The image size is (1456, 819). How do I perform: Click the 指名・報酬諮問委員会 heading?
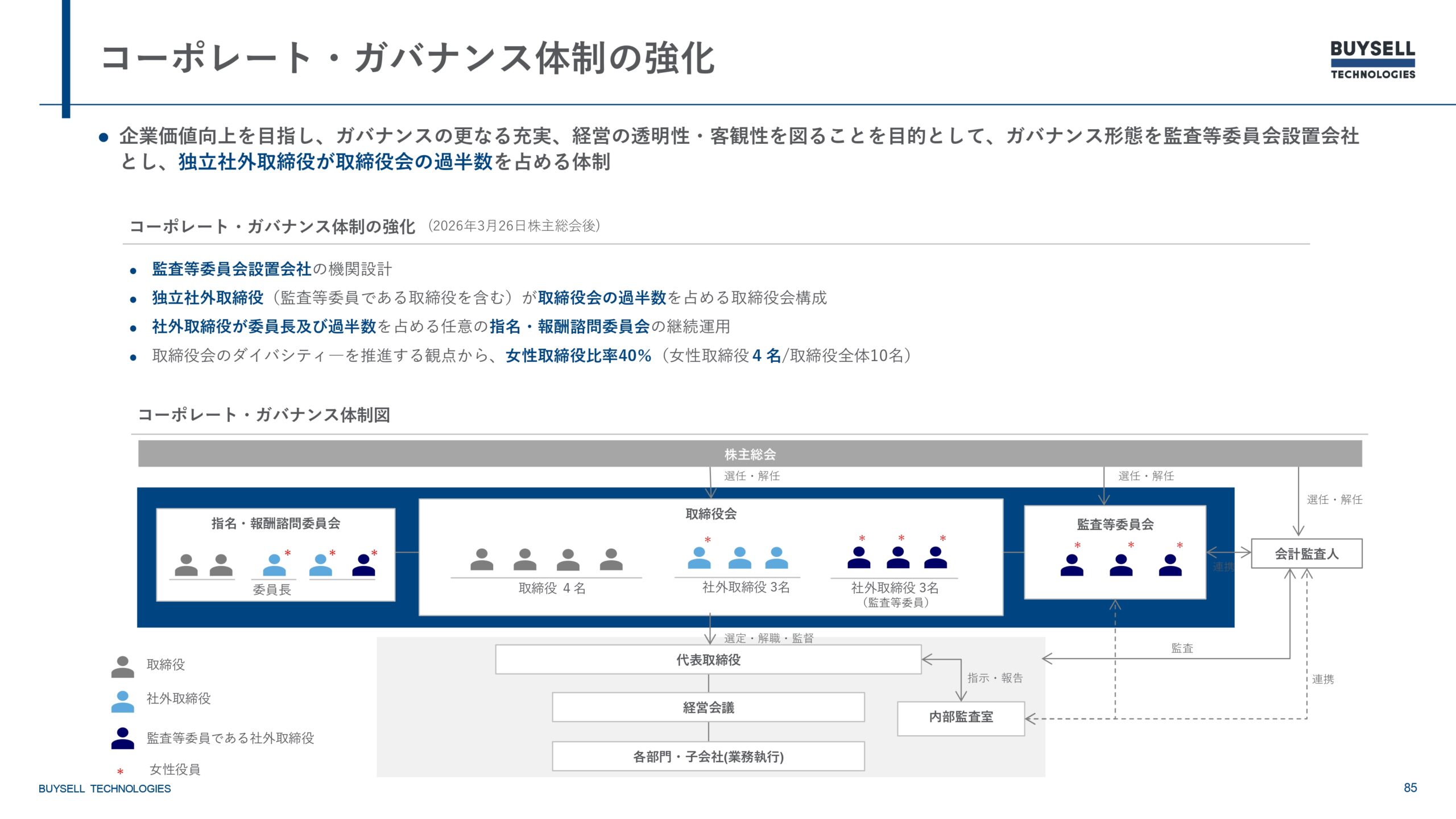(x=276, y=523)
